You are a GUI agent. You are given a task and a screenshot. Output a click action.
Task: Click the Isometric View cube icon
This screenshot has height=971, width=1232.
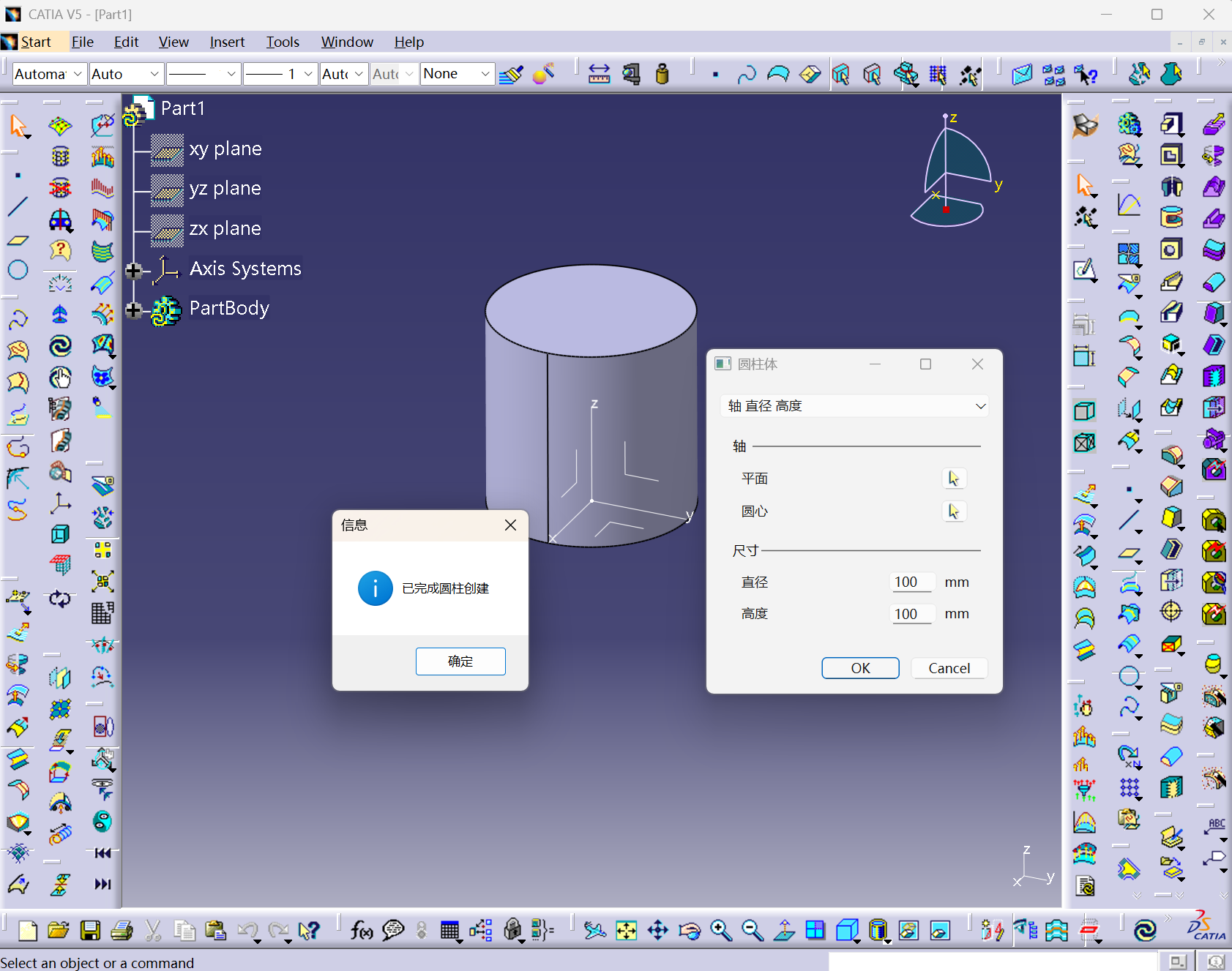pyautogui.click(x=847, y=930)
